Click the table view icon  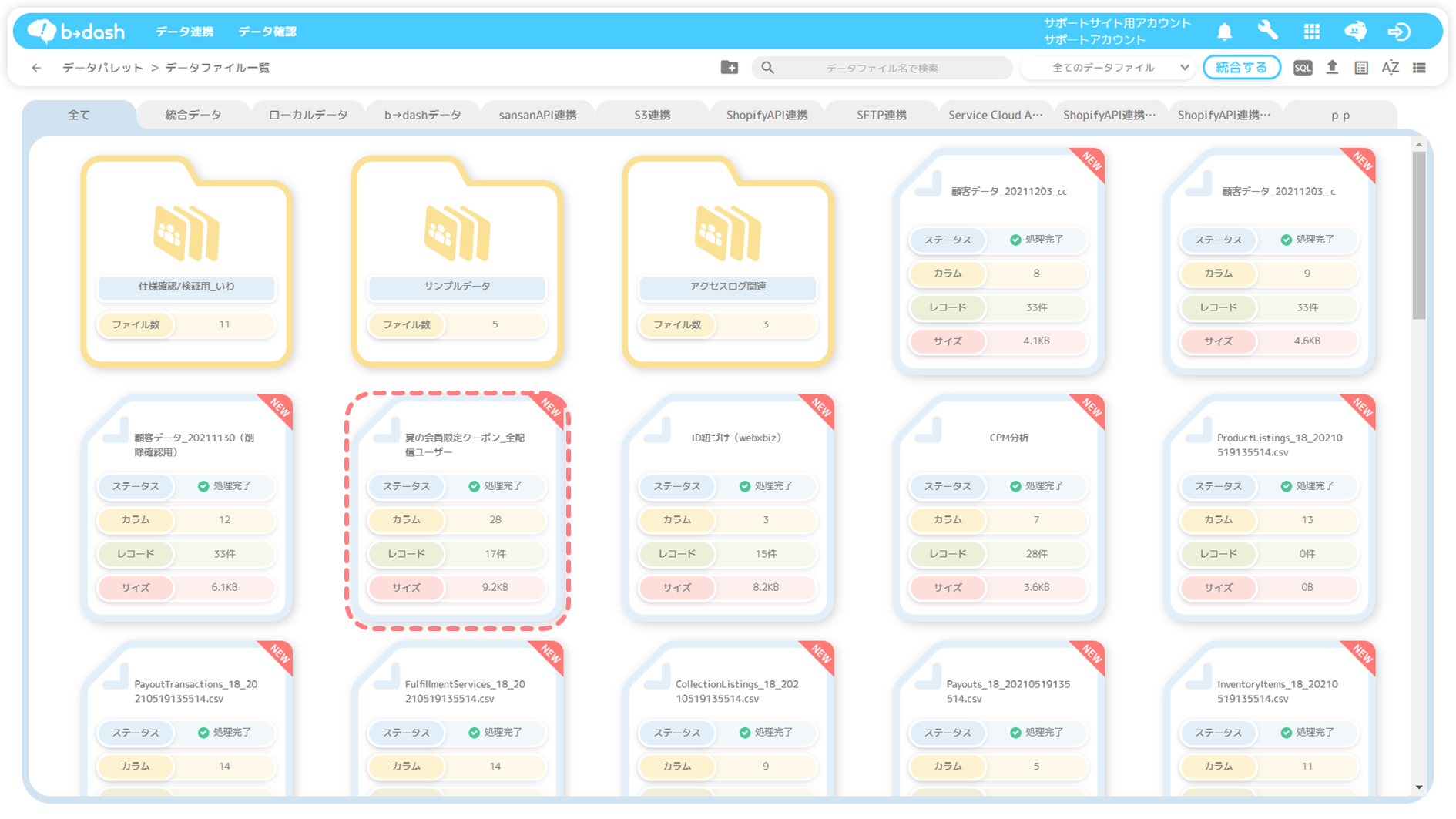[x=1361, y=68]
